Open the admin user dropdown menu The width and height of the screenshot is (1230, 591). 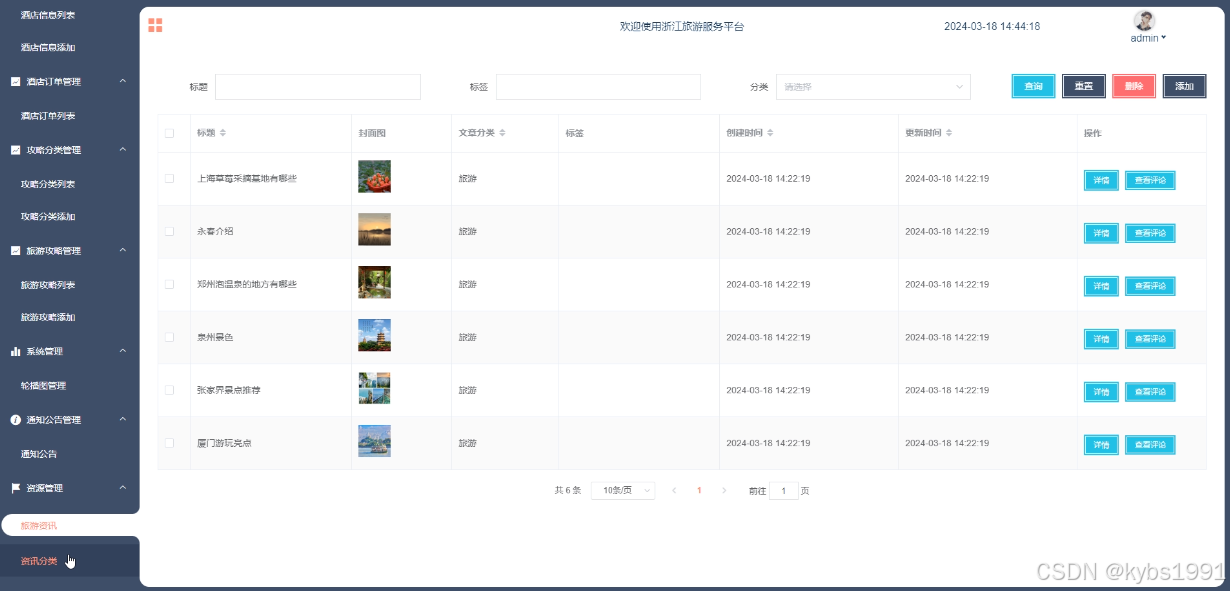coord(1148,38)
